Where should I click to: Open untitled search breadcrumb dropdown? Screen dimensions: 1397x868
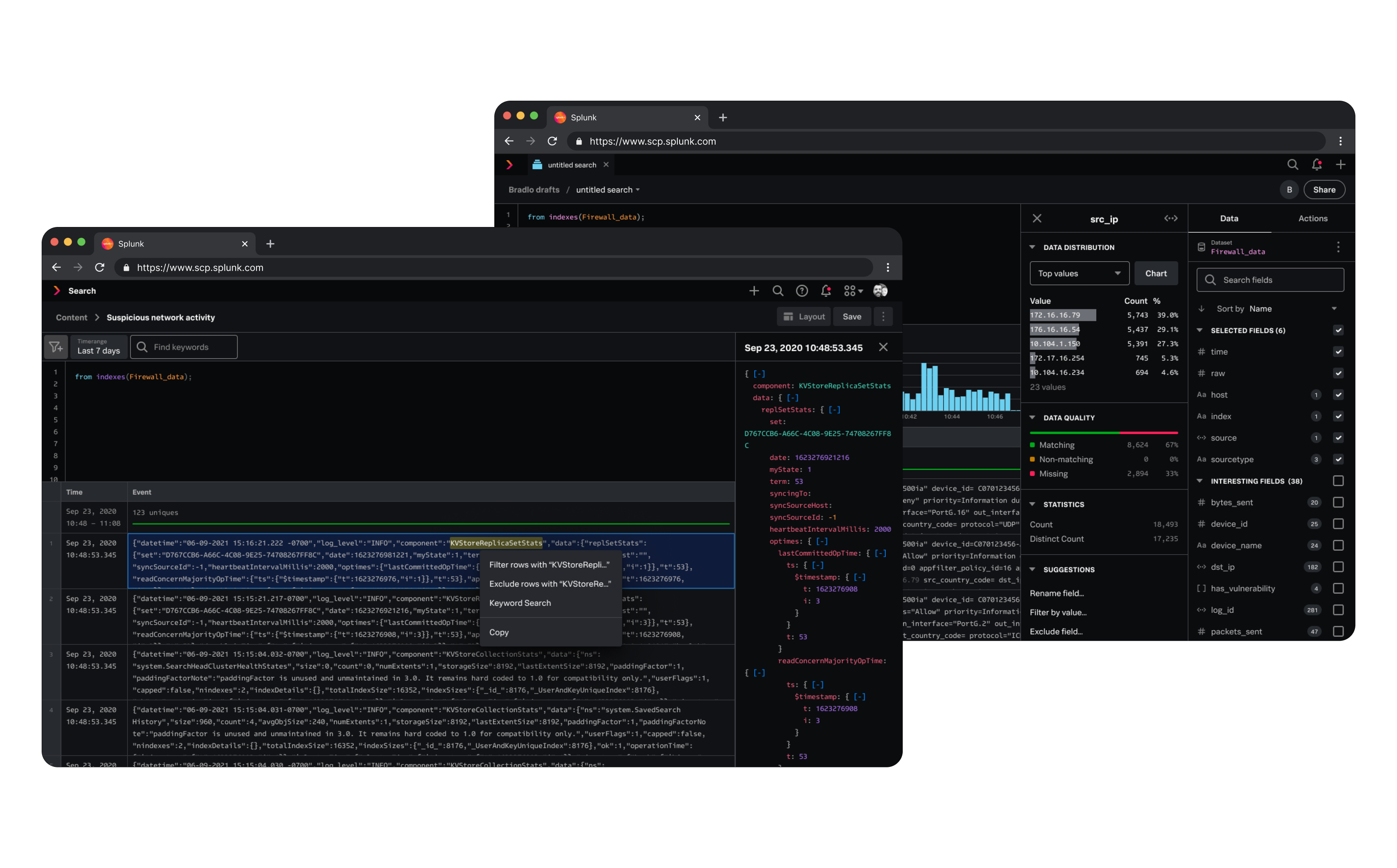[x=608, y=190]
